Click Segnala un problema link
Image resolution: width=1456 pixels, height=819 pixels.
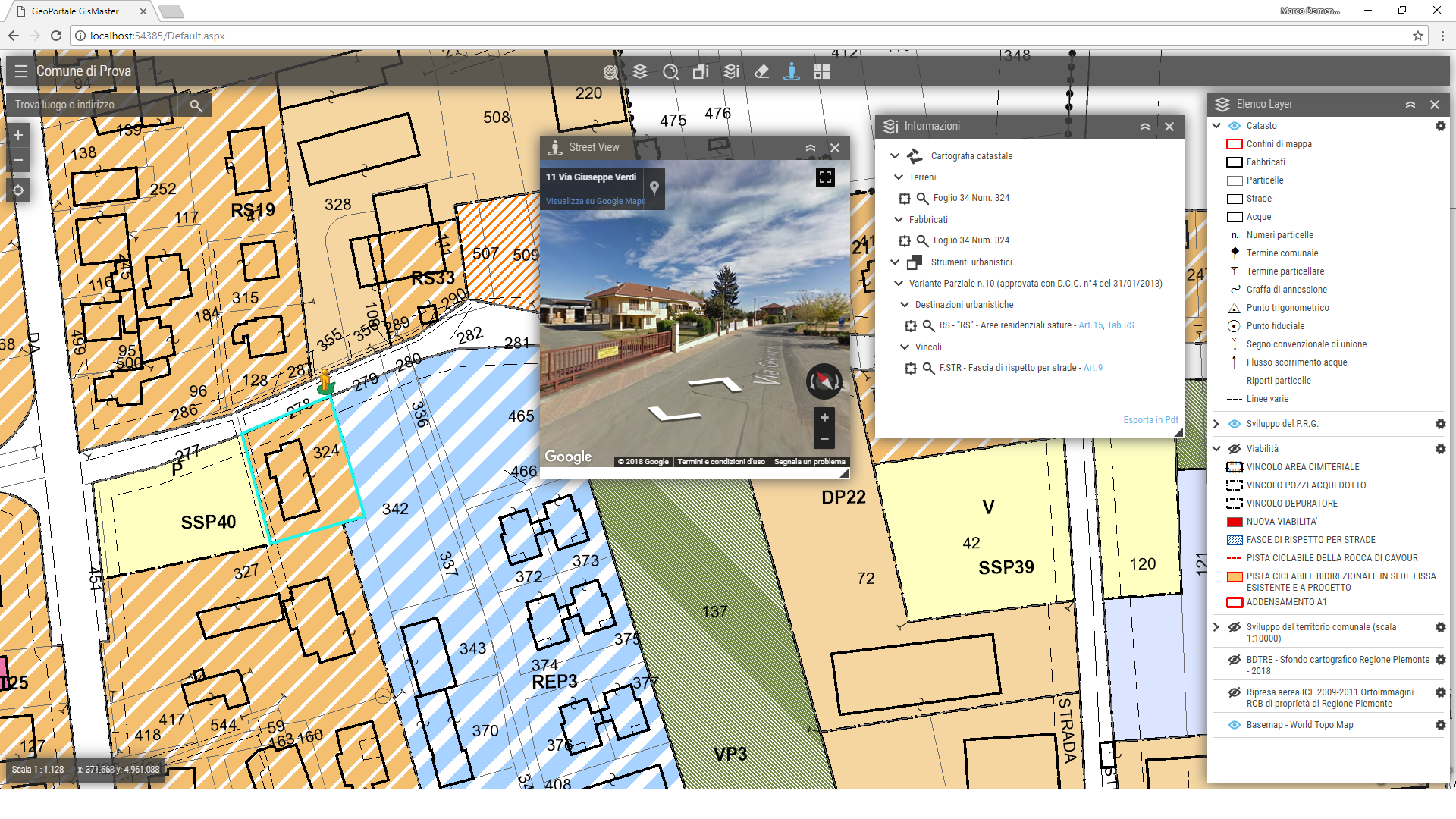click(x=809, y=462)
